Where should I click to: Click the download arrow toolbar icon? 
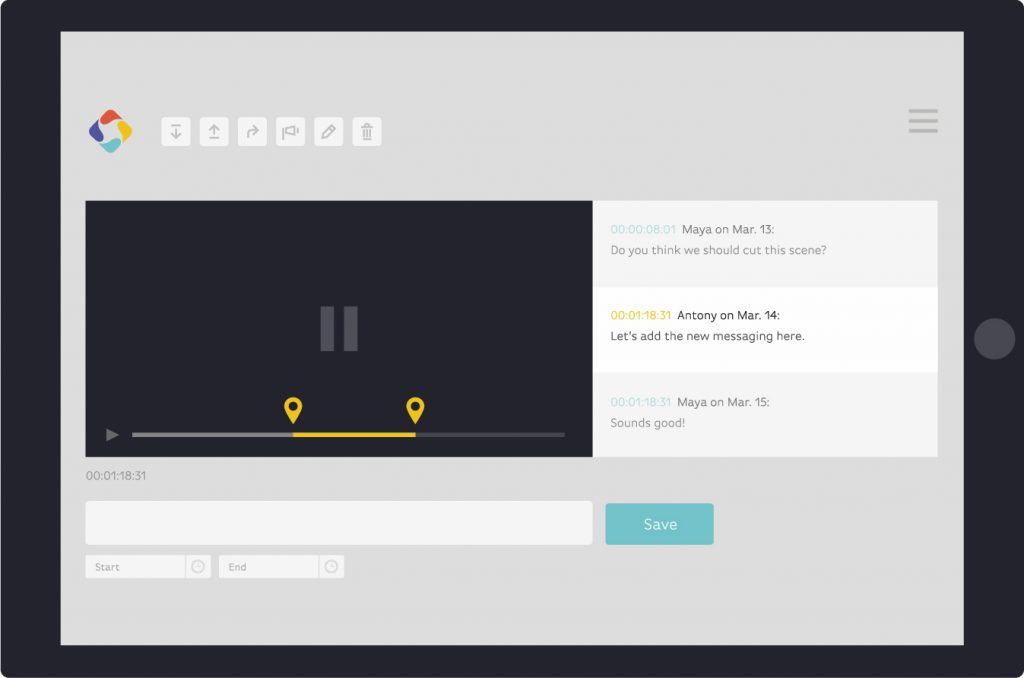pos(176,132)
